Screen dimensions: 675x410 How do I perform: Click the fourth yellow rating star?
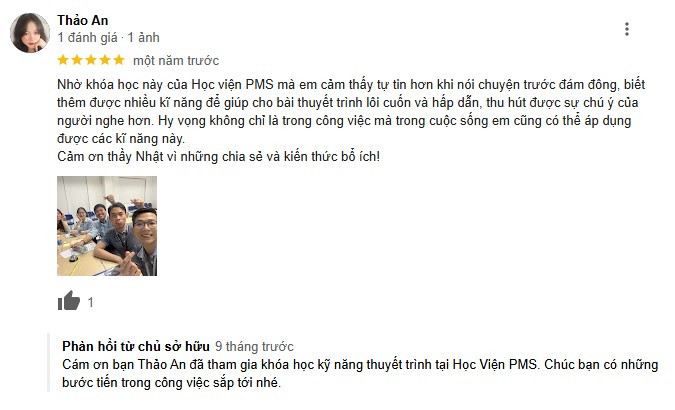pyautogui.click(x=105, y=60)
